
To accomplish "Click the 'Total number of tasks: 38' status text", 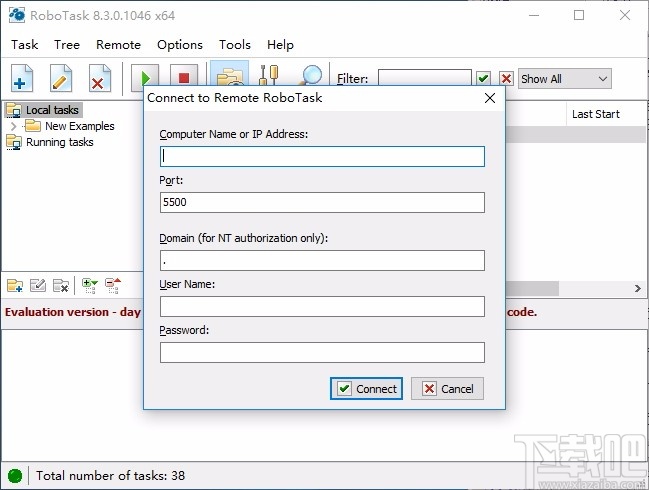I will pos(110,476).
